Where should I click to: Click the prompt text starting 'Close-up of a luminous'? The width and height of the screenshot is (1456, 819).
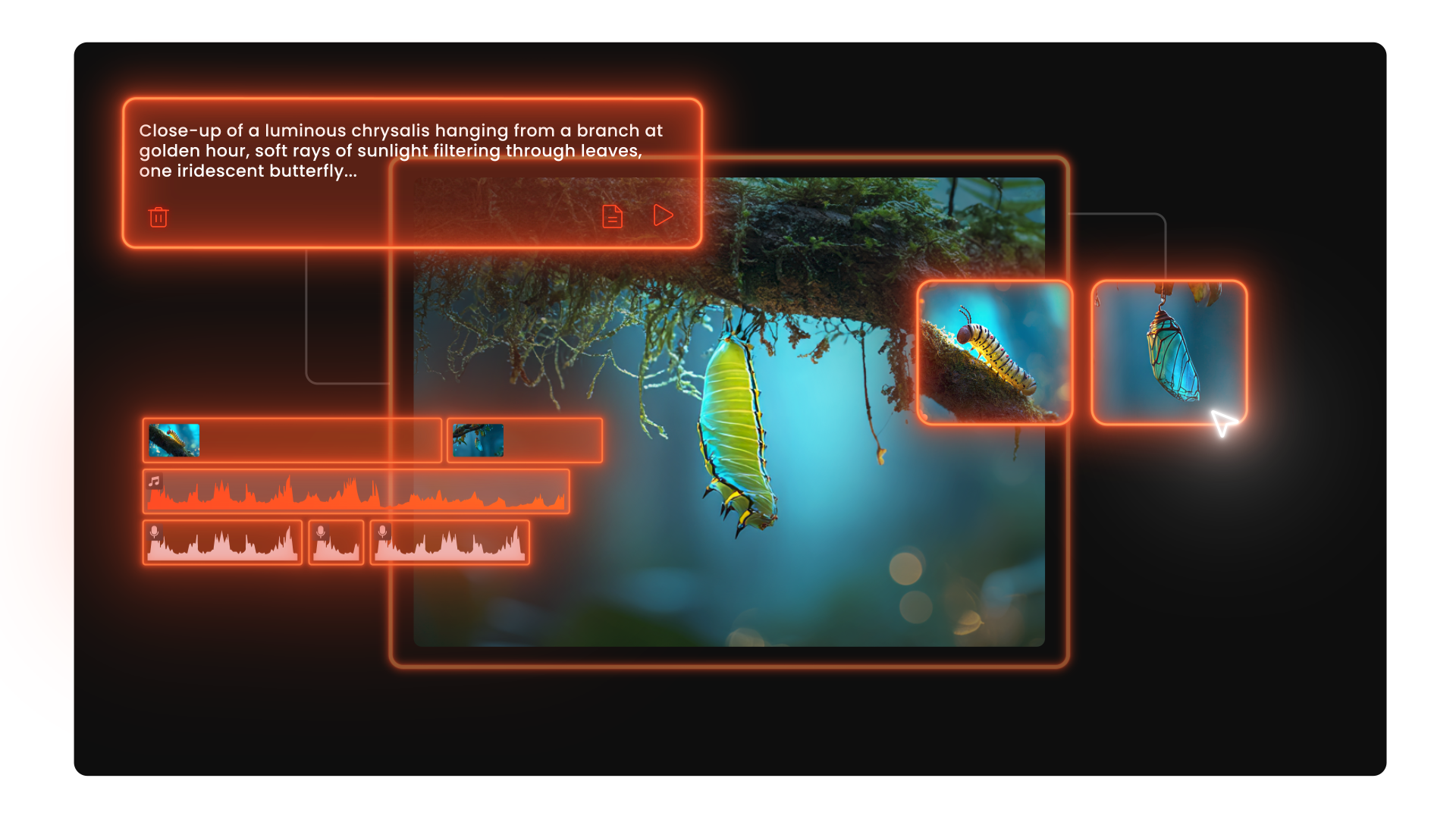(x=401, y=151)
